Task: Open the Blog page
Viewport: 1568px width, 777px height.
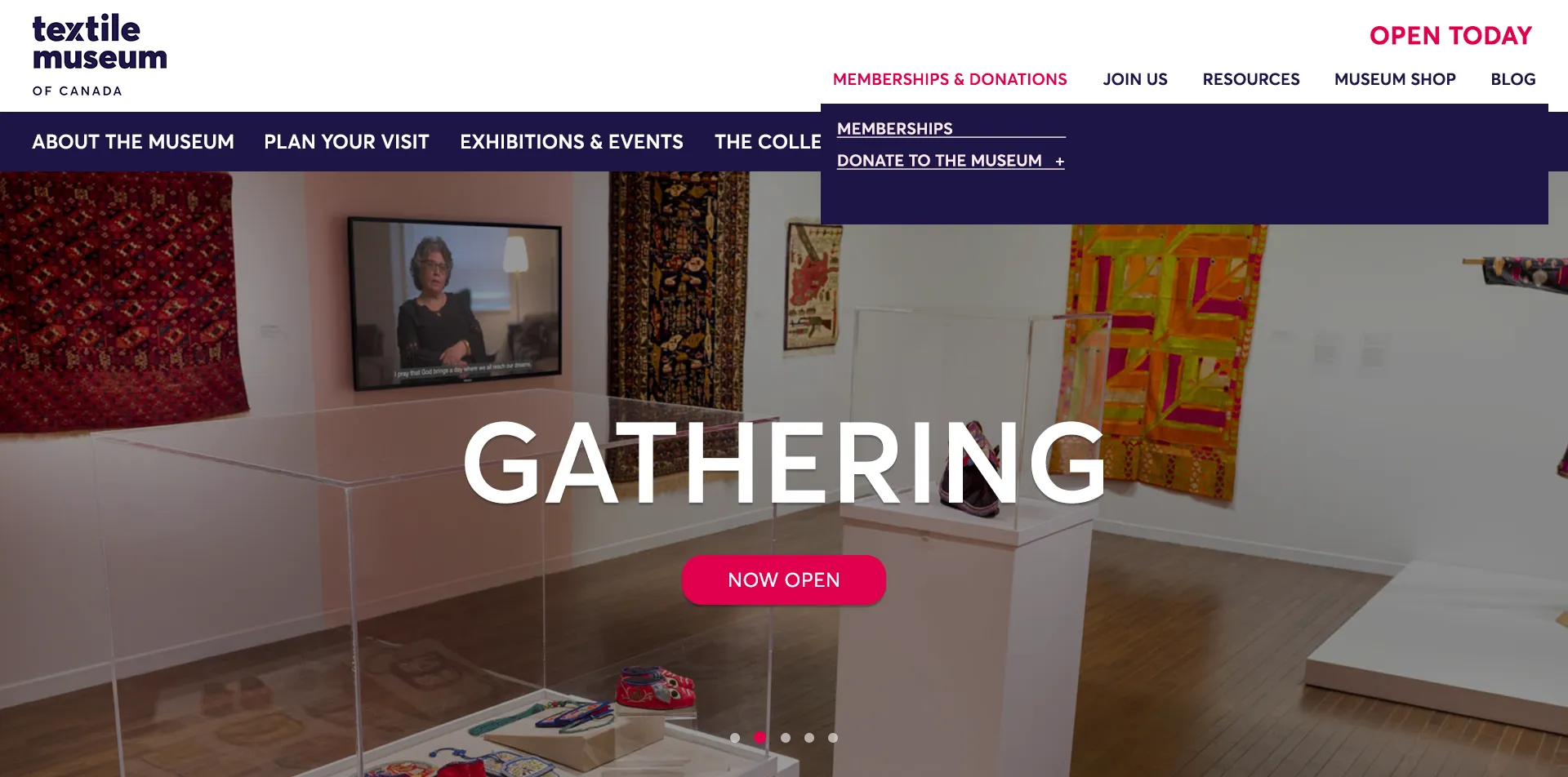Action: coord(1513,79)
